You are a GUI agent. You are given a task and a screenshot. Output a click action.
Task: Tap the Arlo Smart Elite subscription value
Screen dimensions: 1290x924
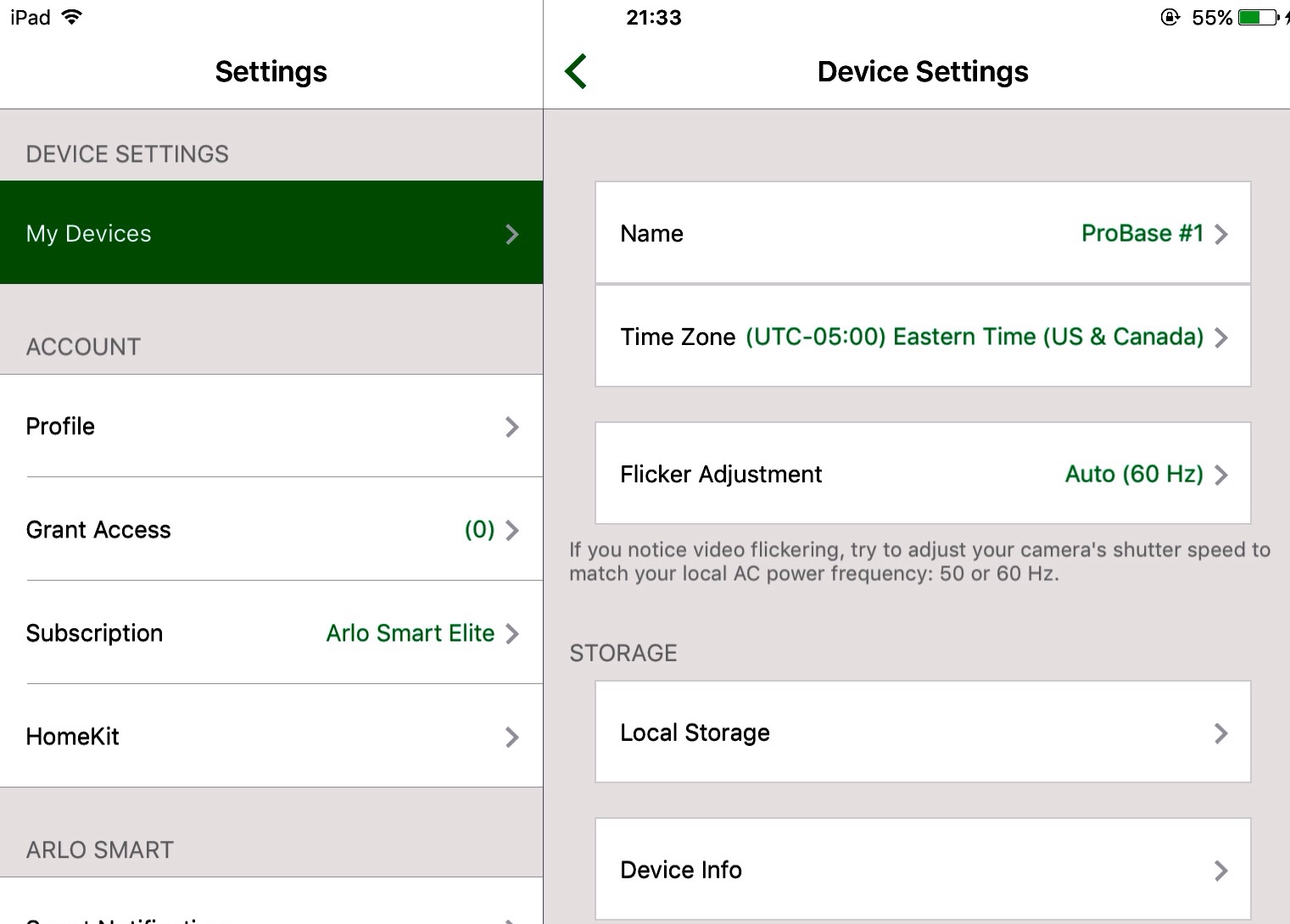click(410, 633)
